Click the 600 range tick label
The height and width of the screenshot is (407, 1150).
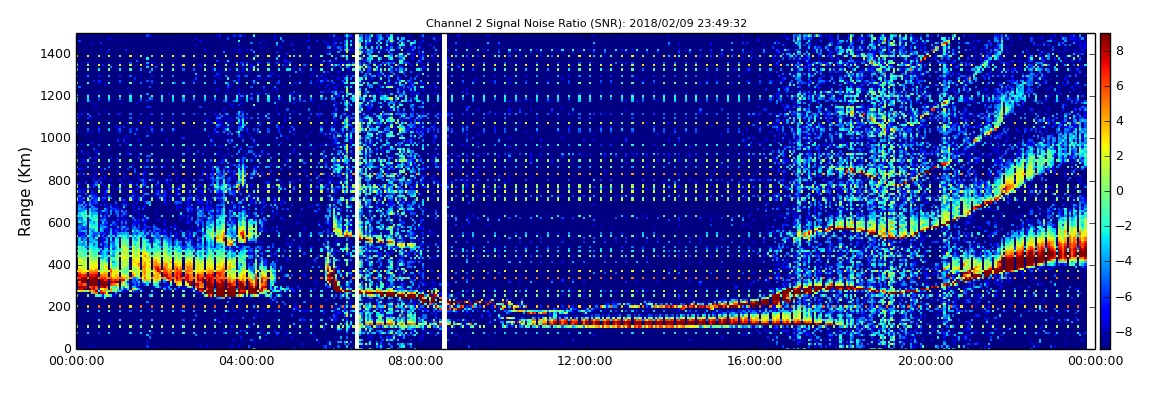click(x=60, y=222)
